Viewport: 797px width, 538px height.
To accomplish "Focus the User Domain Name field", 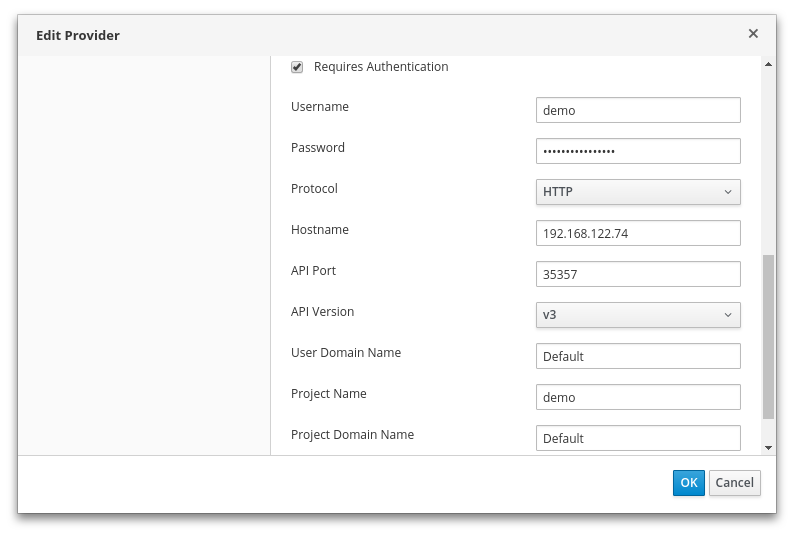I will coord(638,356).
